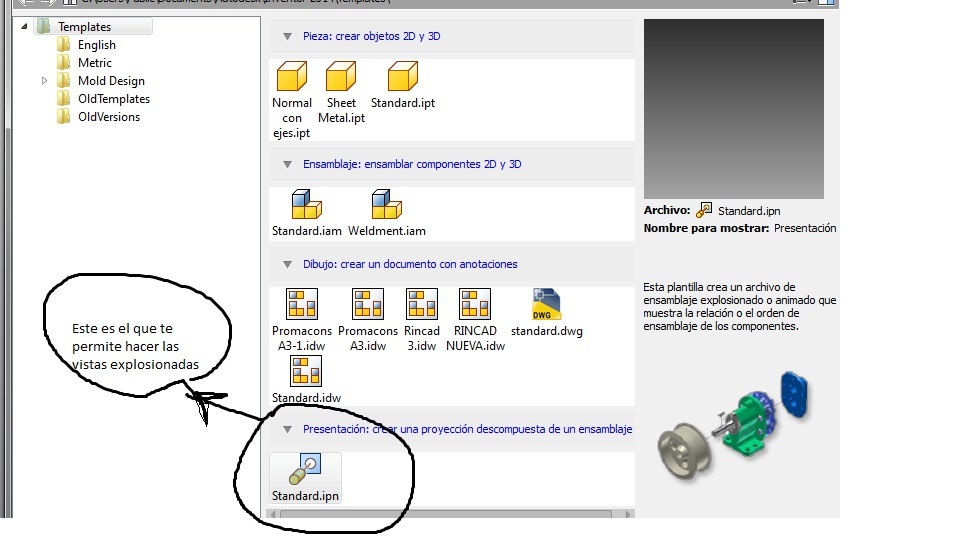Collapse the Dibujo section
This screenshot has width=960, height=540.
pos(287,264)
